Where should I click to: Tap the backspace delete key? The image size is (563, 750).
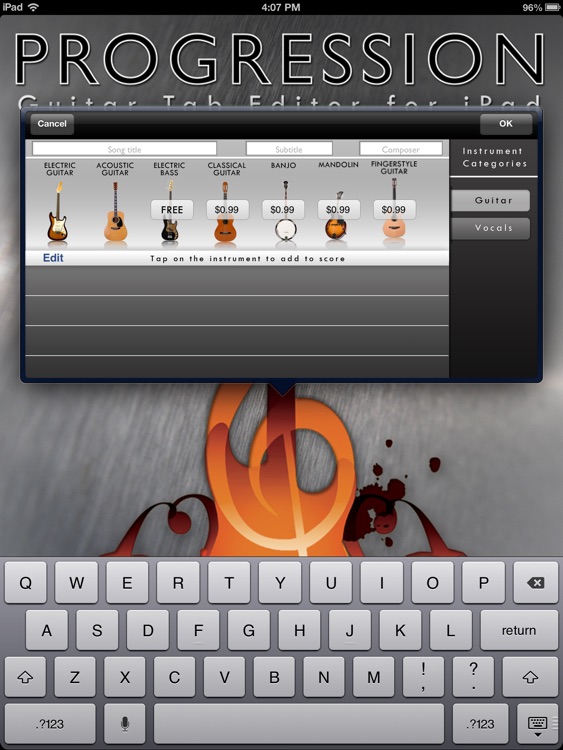535,583
